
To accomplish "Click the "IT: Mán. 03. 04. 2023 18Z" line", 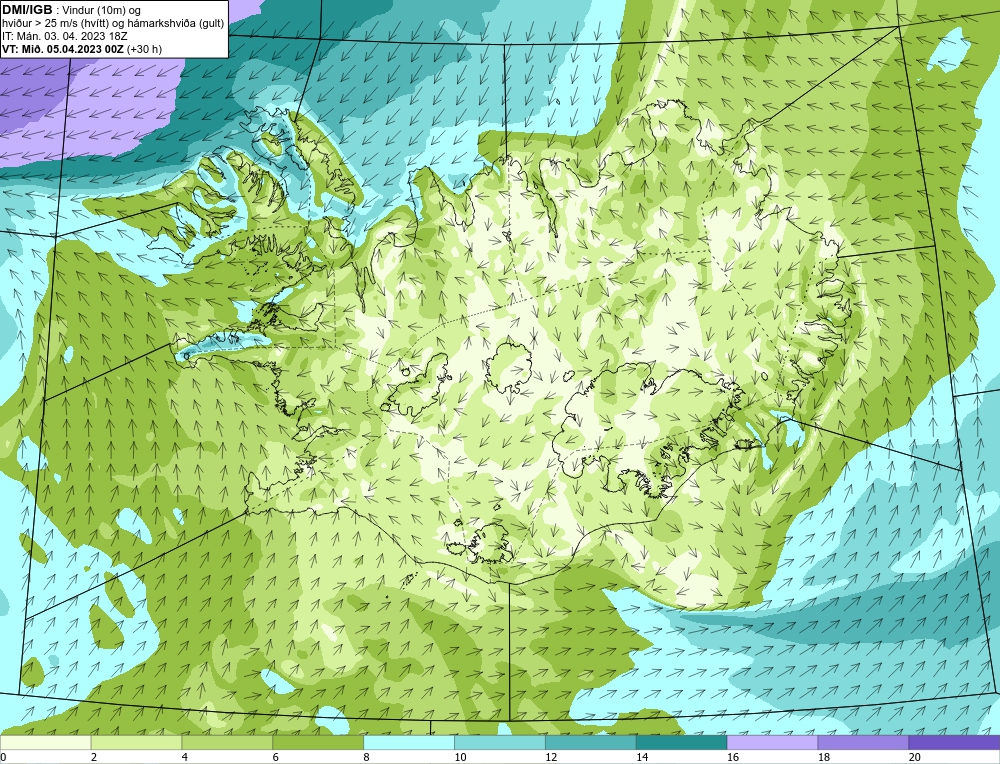I will 64,36.
